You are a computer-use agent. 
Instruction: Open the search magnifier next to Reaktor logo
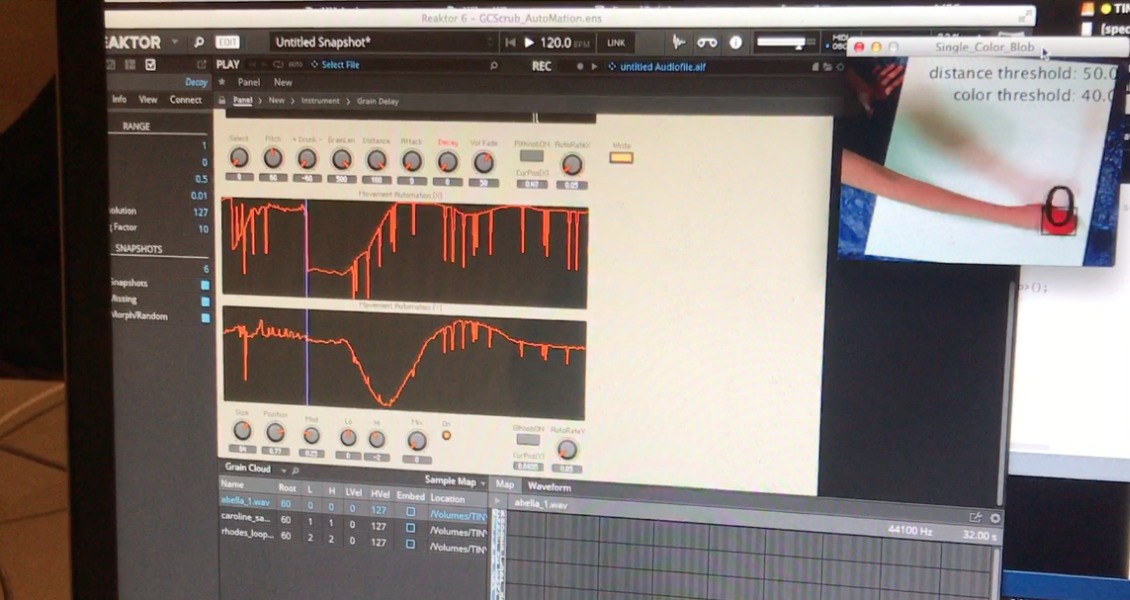(200, 42)
